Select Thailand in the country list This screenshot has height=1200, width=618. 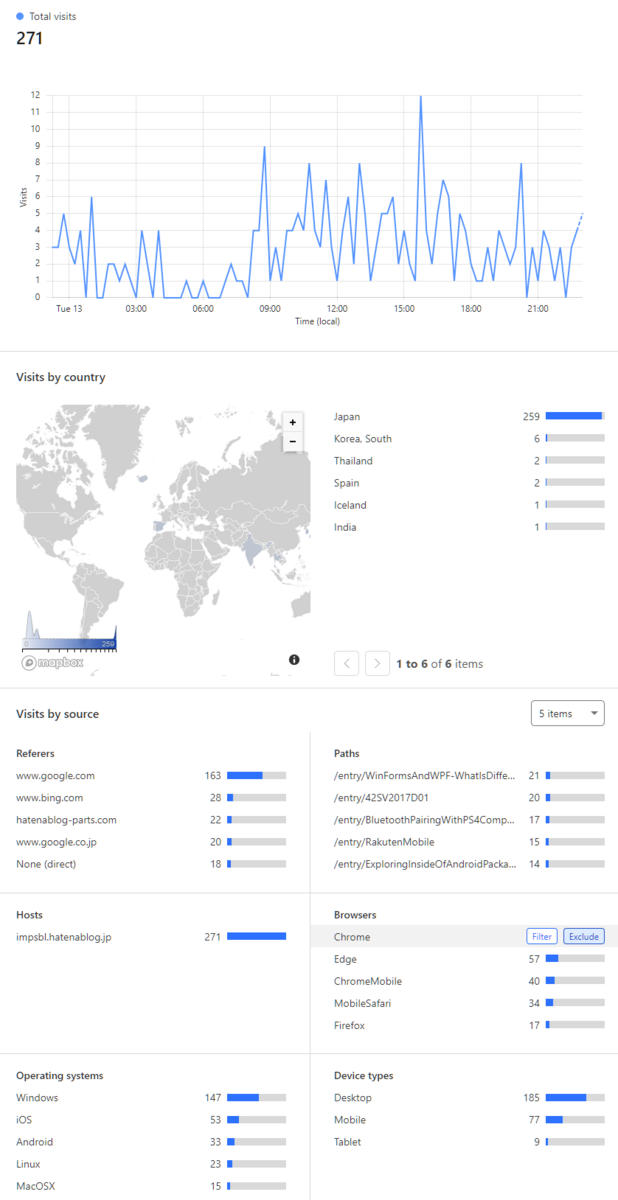point(469,460)
